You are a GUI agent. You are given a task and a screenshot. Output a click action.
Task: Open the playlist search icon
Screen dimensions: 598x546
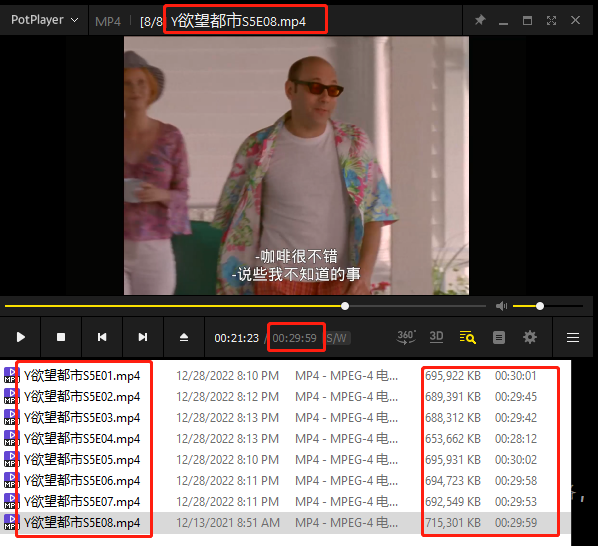click(468, 337)
